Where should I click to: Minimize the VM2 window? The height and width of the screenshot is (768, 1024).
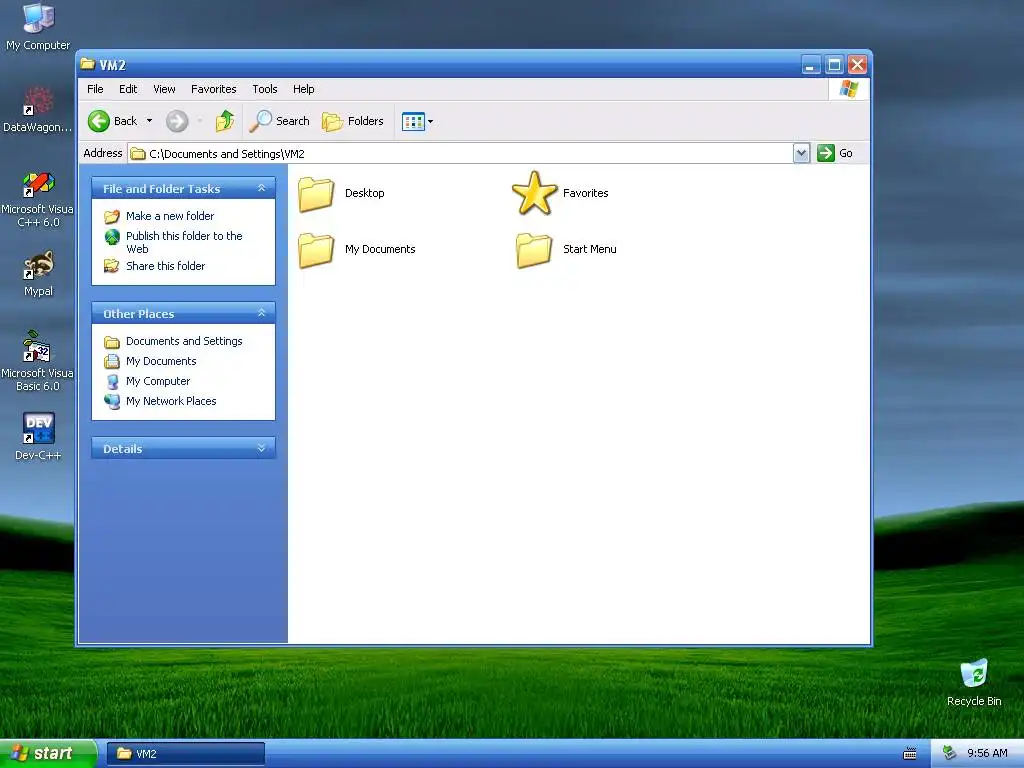point(811,65)
